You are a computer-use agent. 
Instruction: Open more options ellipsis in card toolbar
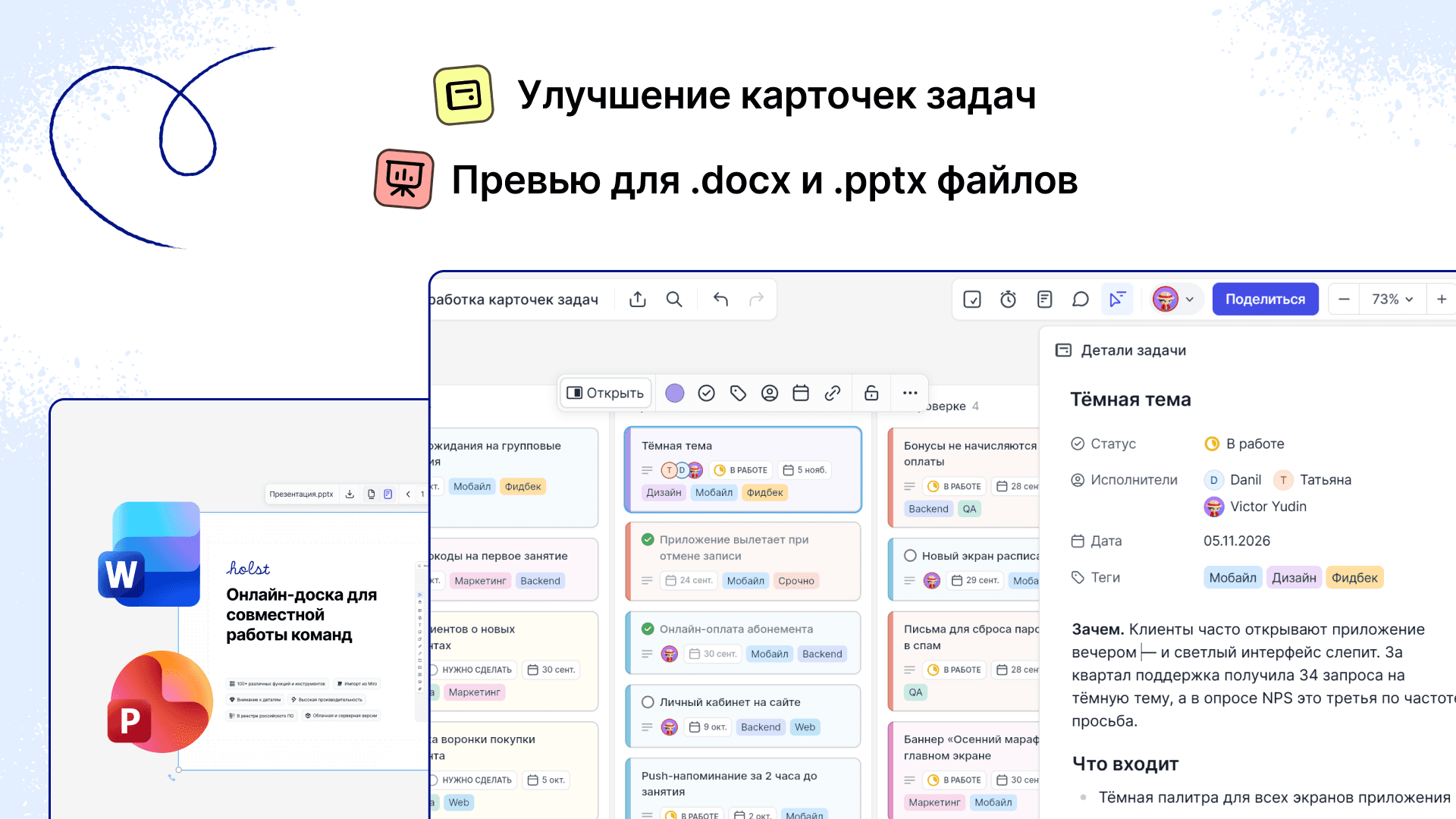(x=910, y=393)
